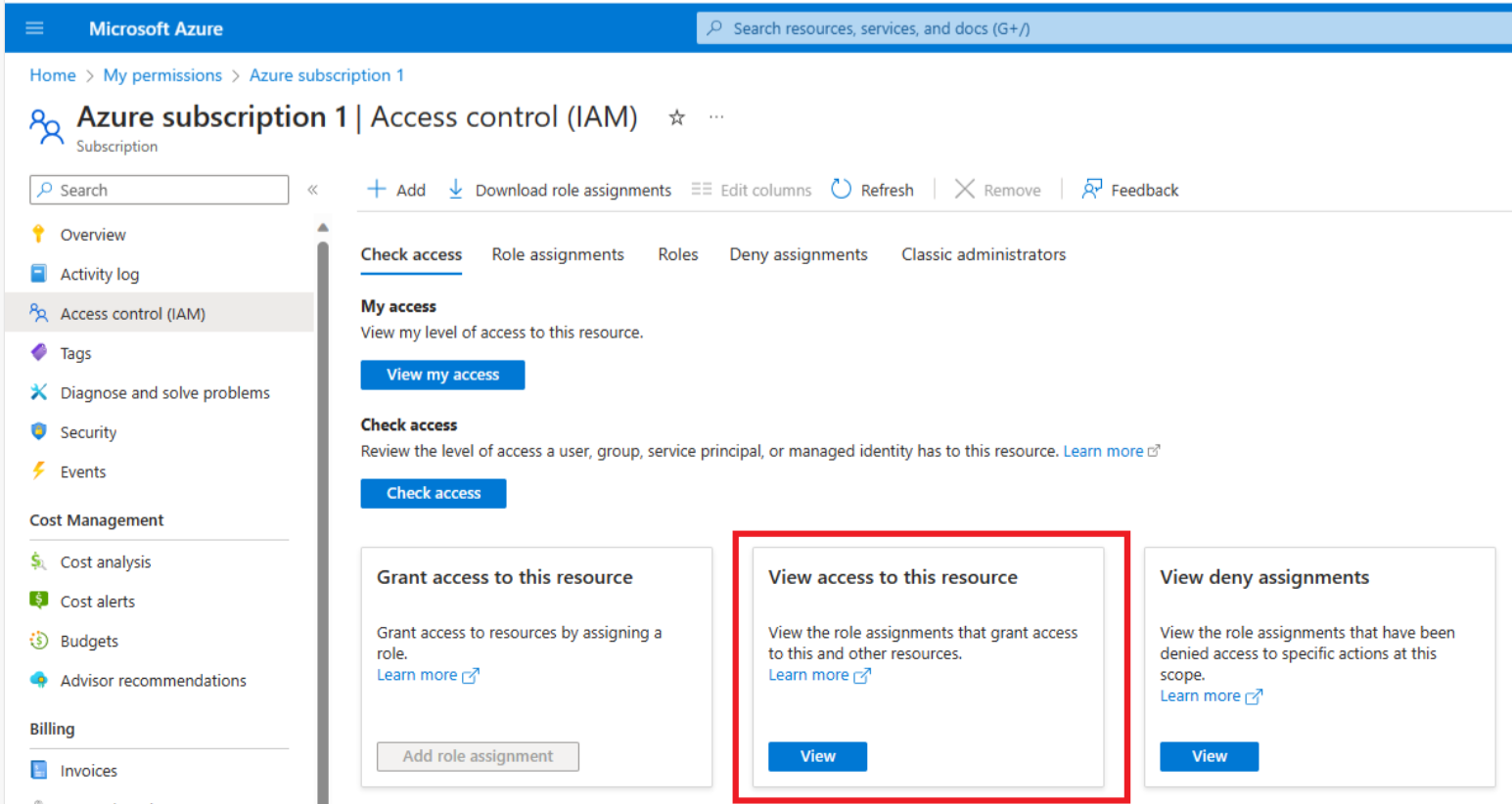Switch to the Role assignments tab
This screenshot has height=804, width=1512.
[x=558, y=254]
